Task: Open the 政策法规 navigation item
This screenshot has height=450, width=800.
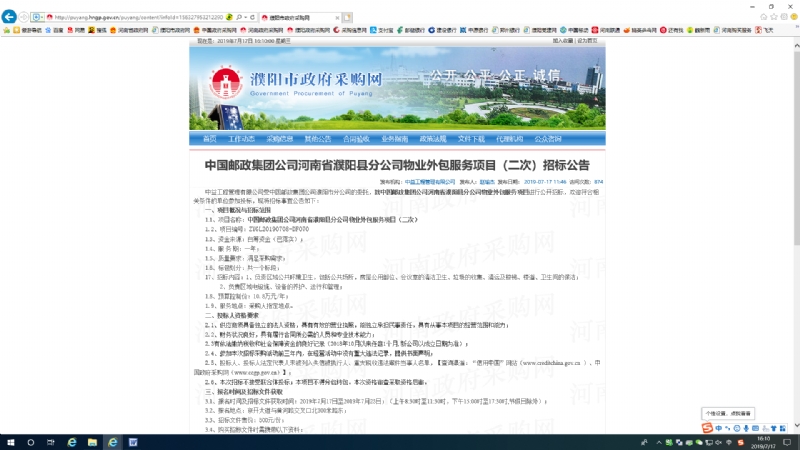Action: coord(432,139)
